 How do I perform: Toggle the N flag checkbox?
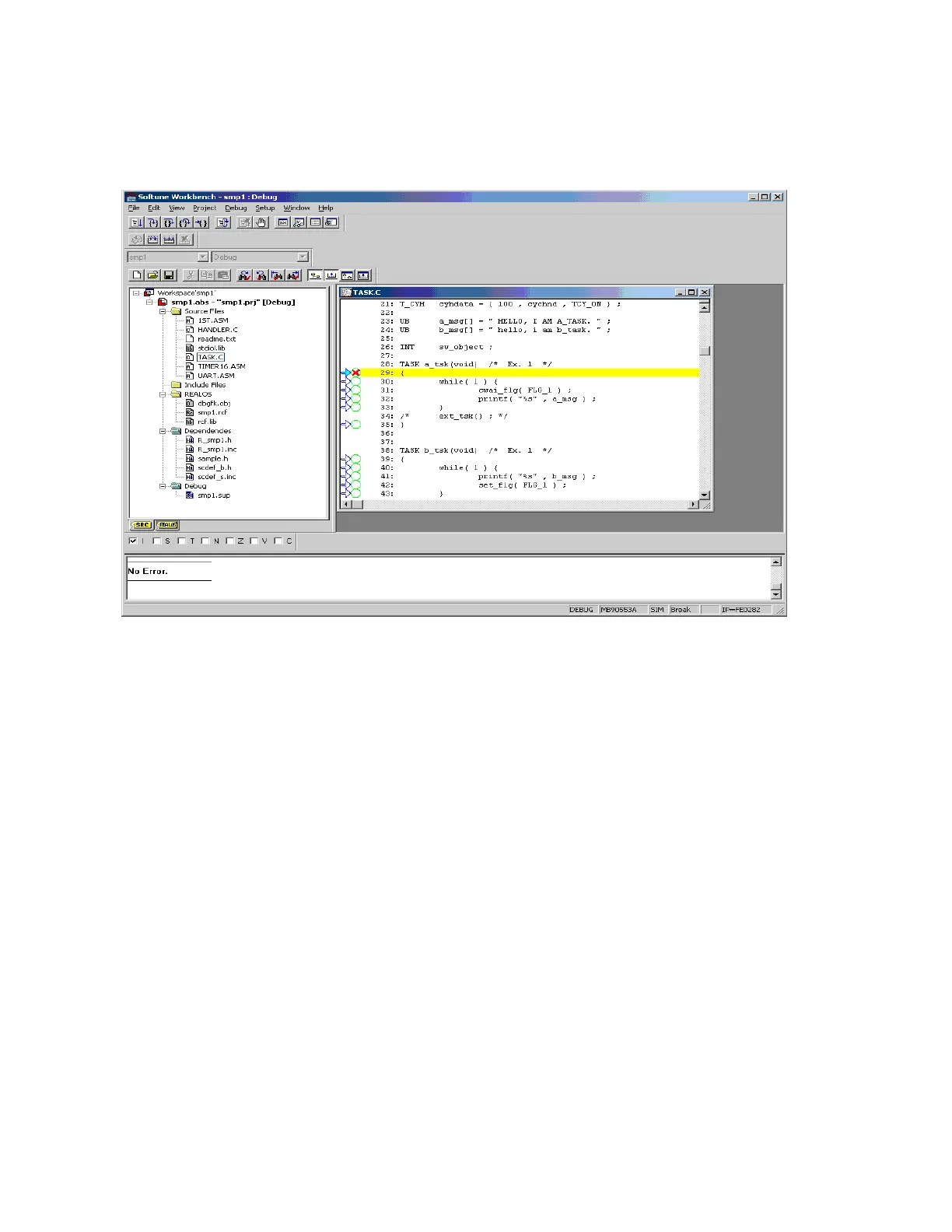tap(206, 541)
